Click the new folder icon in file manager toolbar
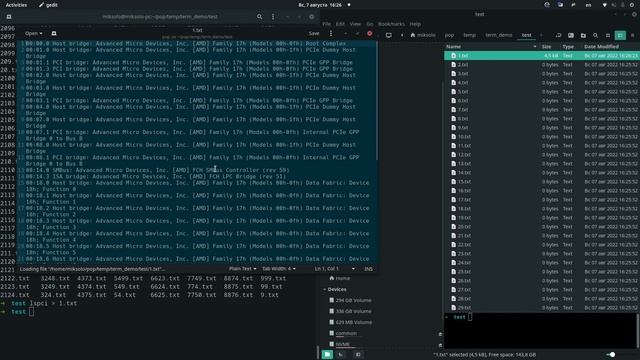Screen dimensions: 640x360 [x=583, y=36]
